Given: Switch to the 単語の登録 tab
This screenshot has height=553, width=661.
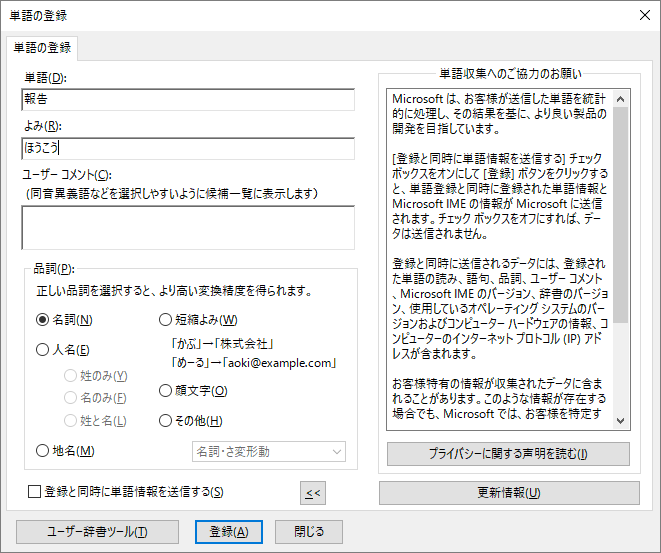Looking at the screenshot, I should (42, 48).
